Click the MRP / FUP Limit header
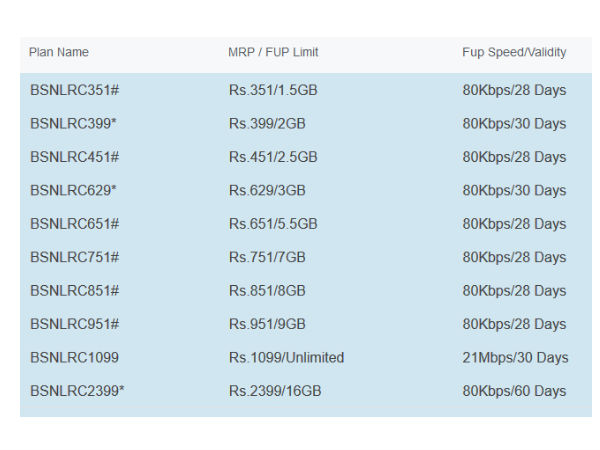This screenshot has height=450, width=600. [273, 52]
